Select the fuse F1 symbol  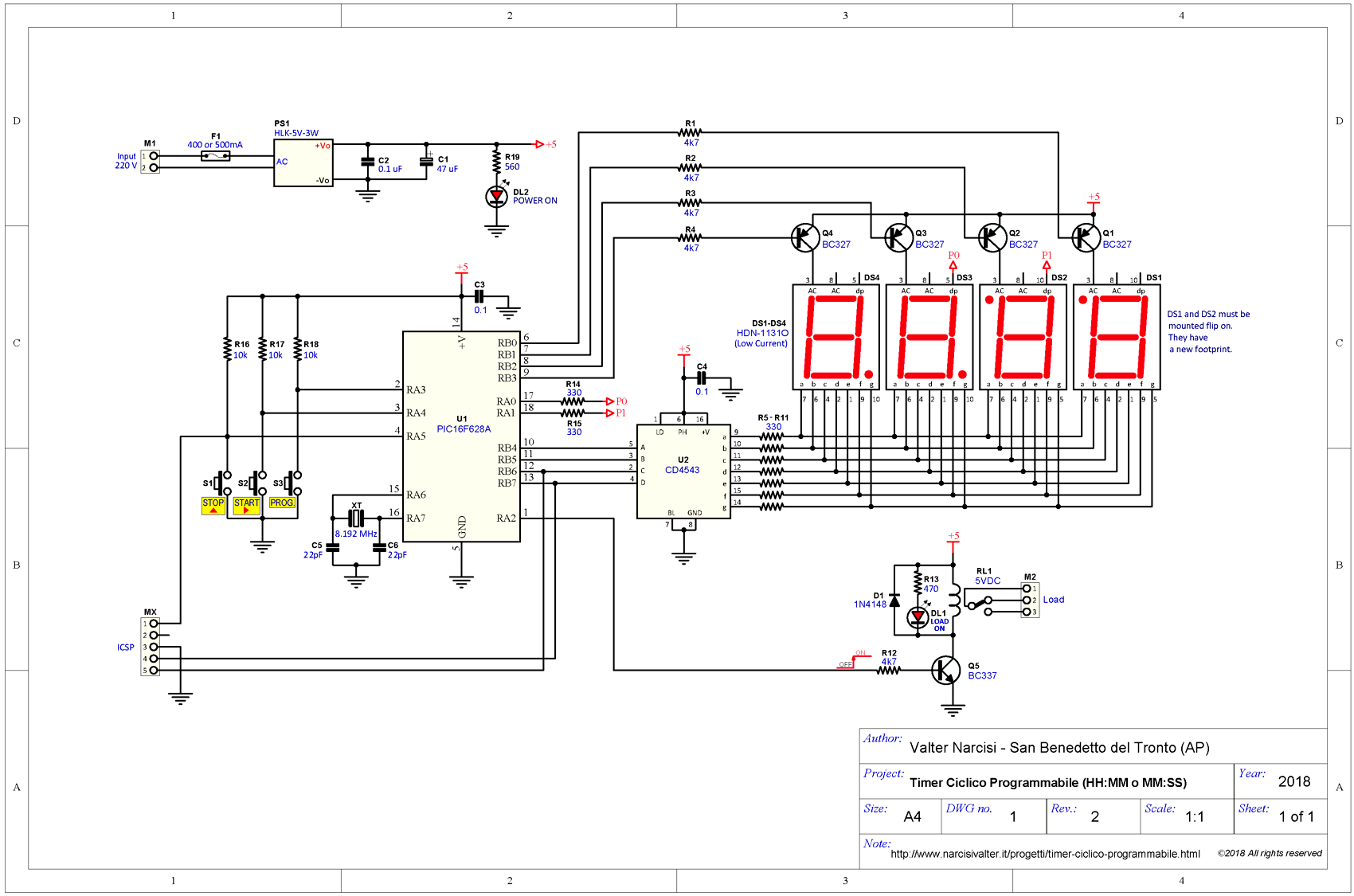click(x=217, y=156)
